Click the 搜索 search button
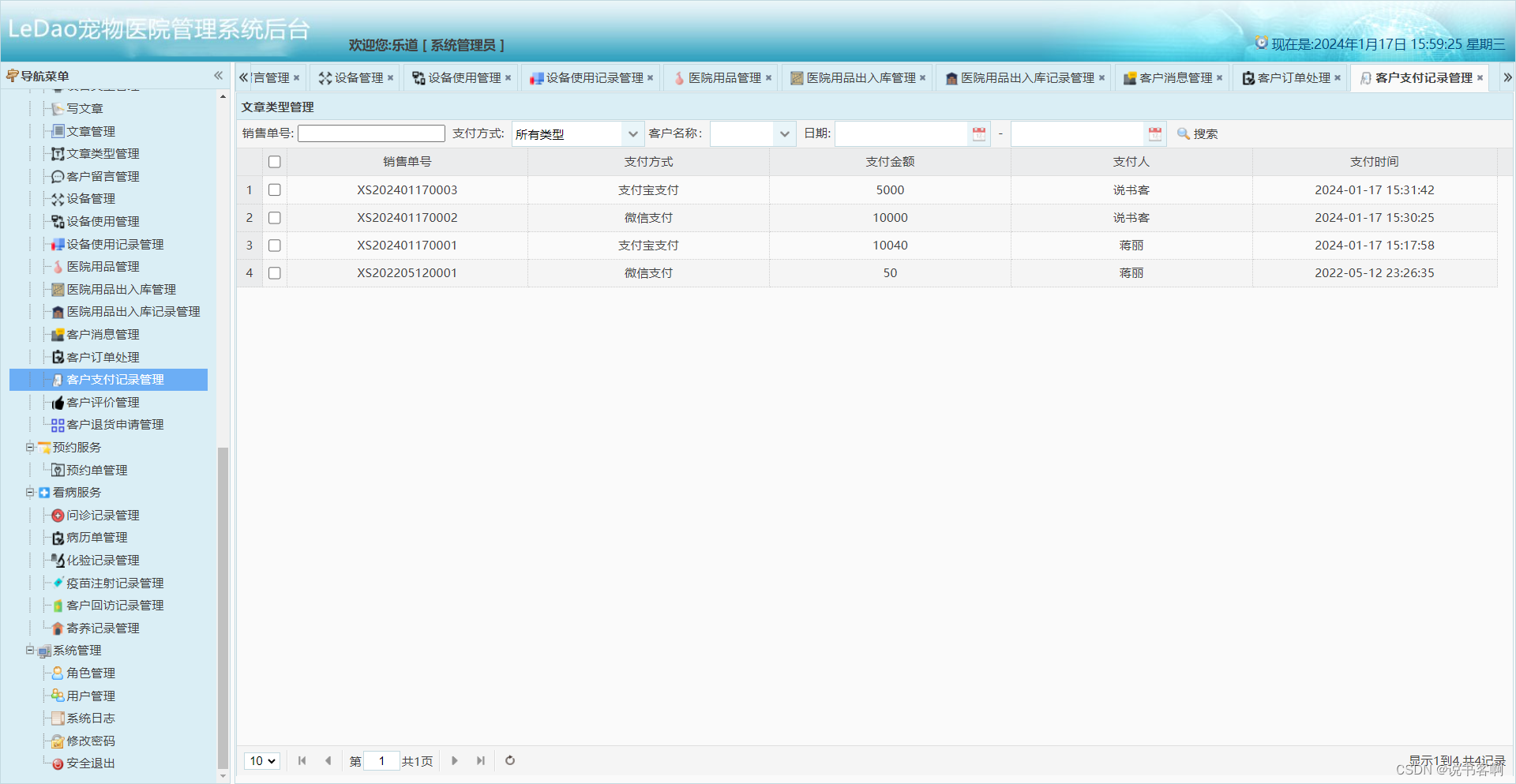The height and width of the screenshot is (784, 1516). [x=1196, y=133]
